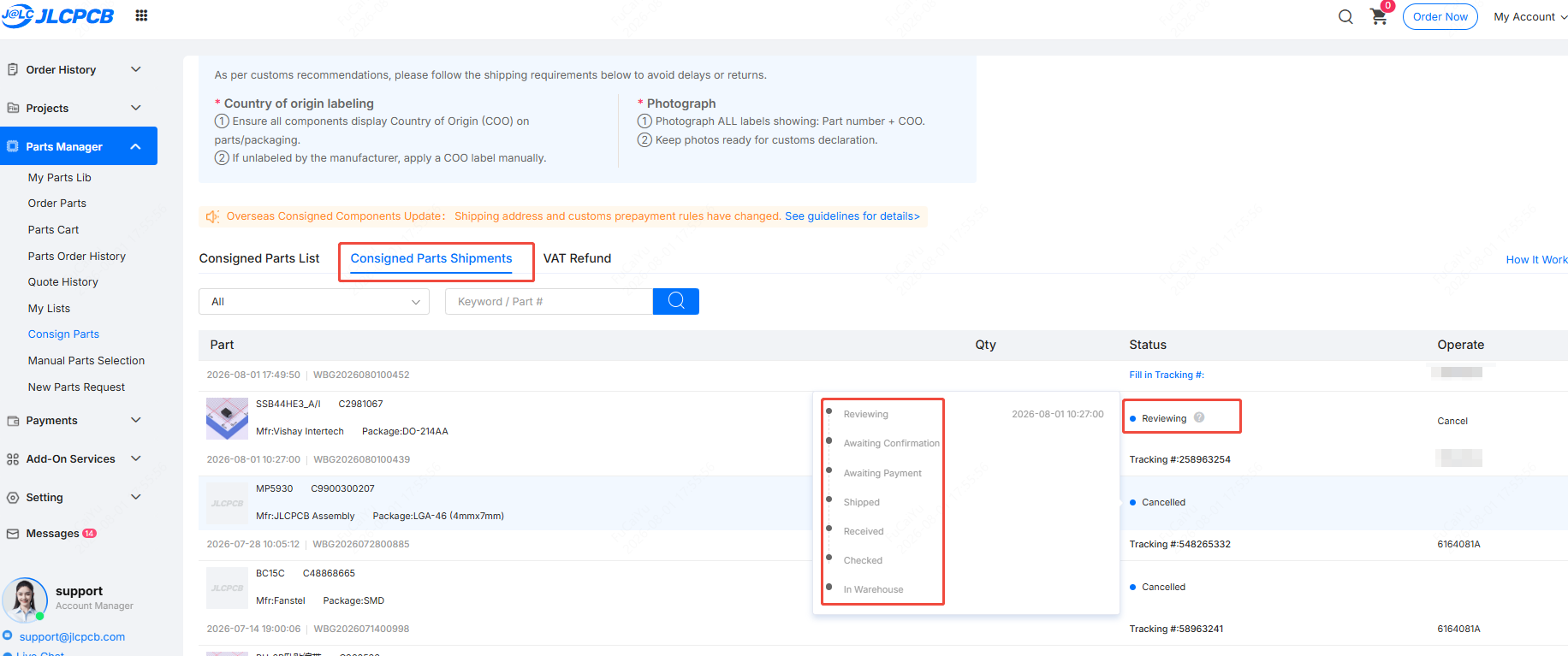The width and height of the screenshot is (1568, 656).
Task: Open Messages in sidebar
Action: click(52, 534)
